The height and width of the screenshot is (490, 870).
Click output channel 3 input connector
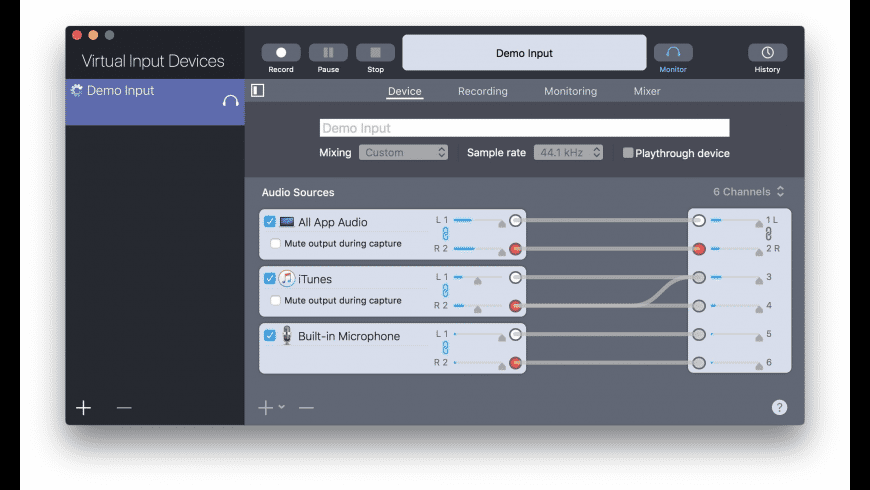[x=699, y=277]
